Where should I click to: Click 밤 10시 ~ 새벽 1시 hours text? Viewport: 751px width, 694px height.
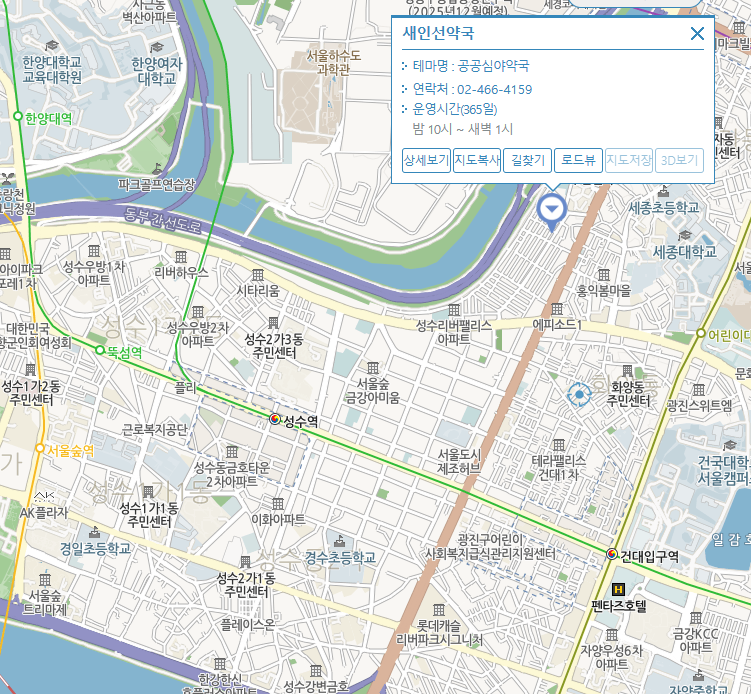pyautogui.click(x=463, y=129)
